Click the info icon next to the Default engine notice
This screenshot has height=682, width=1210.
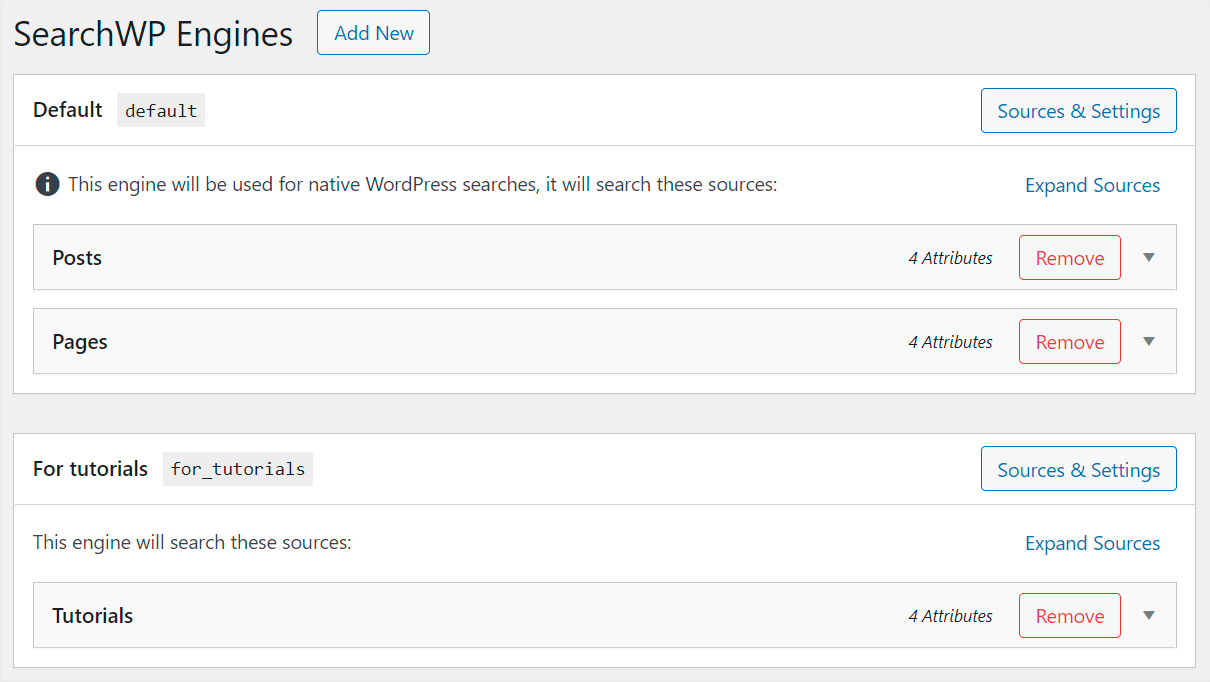click(47, 184)
